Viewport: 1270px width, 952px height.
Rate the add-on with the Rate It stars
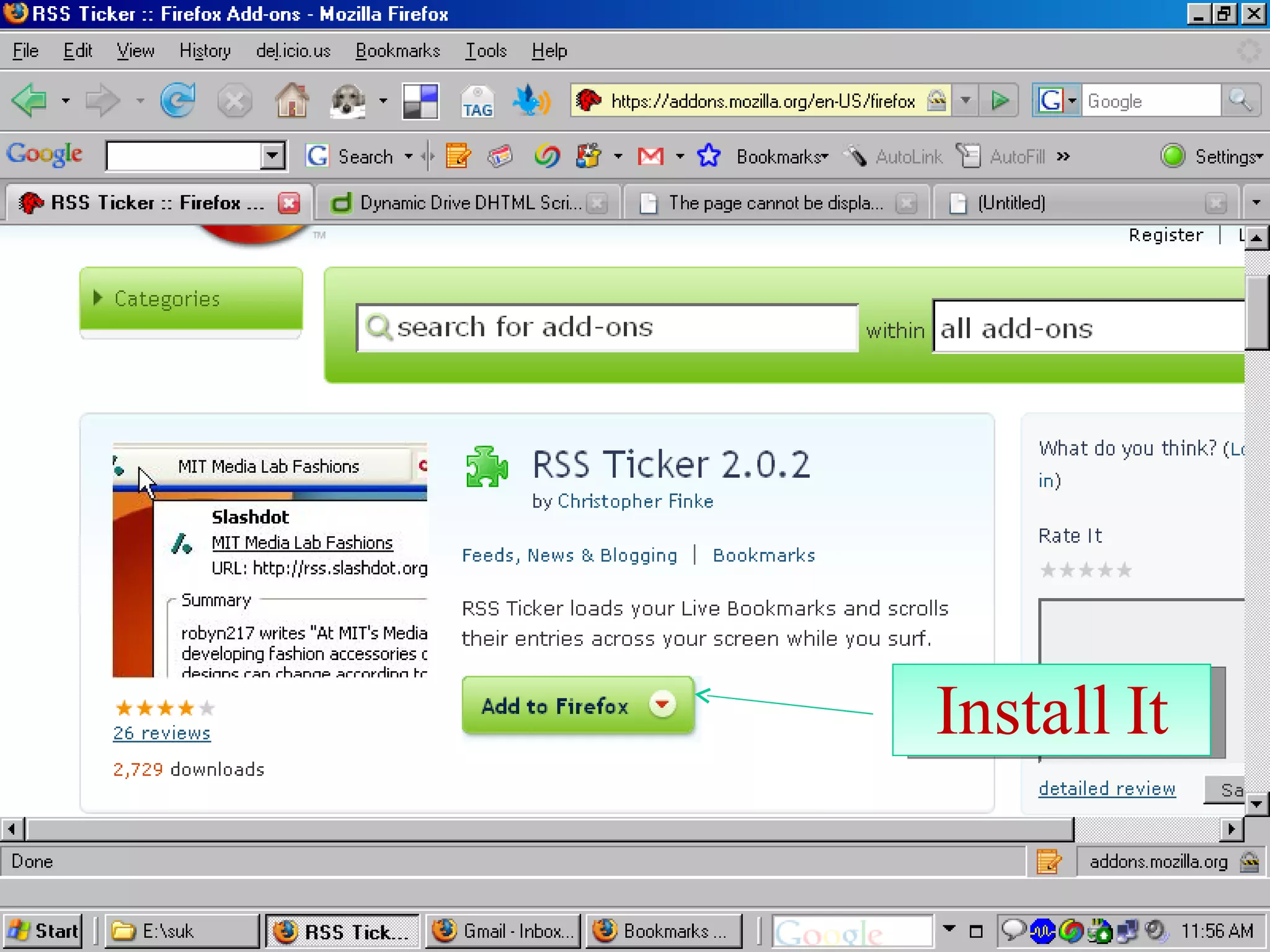pyautogui.click(x=1086, y=570)
